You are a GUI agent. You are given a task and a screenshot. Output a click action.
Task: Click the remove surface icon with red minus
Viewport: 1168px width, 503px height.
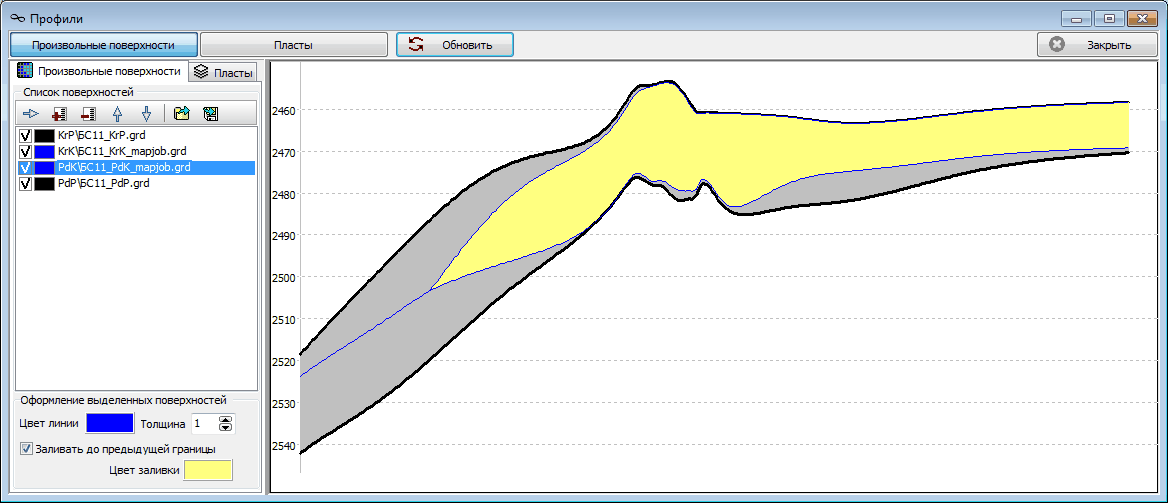(x=89, y=113)
